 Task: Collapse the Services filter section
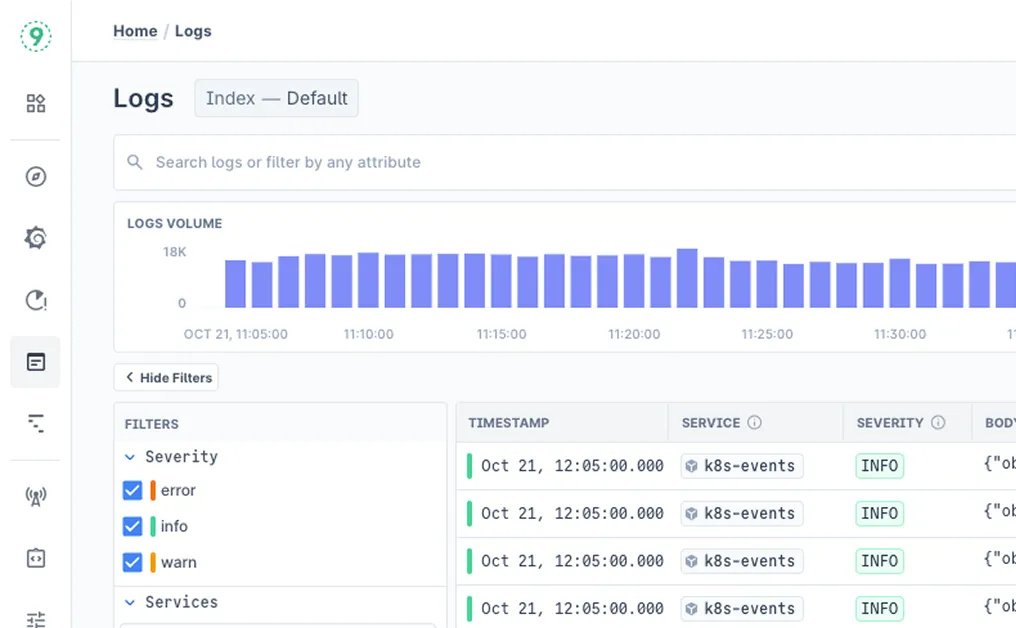[130, 602]
